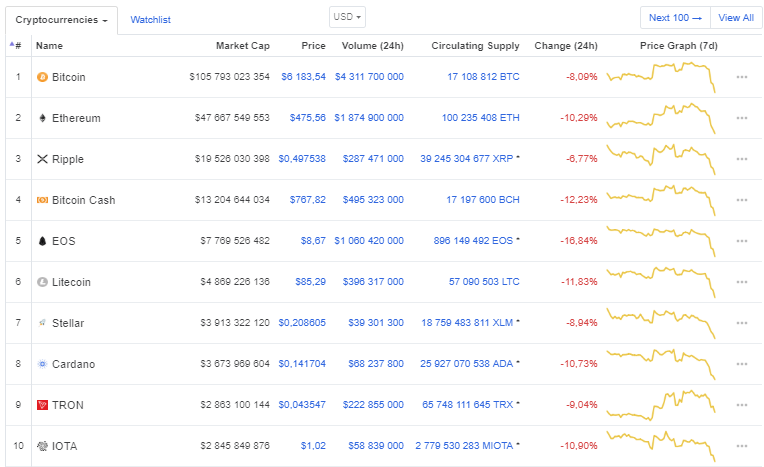Open the Ethereum name link
This screenshot has height=467, width=764.
[x=76, y=118]
